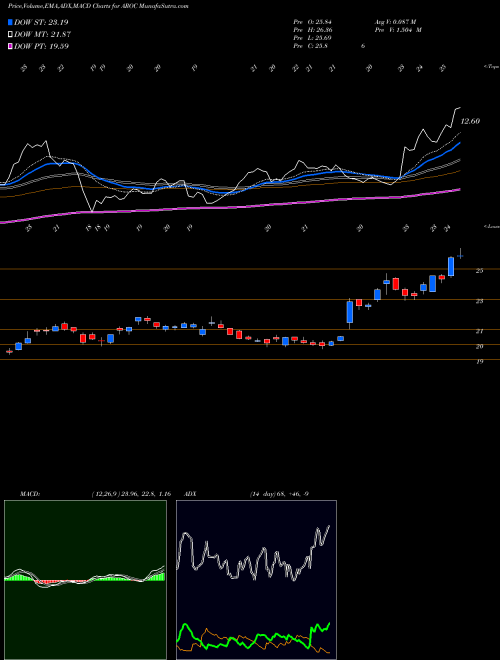Click the blue DOW ST legend swatch
500x660 pixels.
[10, 22]
